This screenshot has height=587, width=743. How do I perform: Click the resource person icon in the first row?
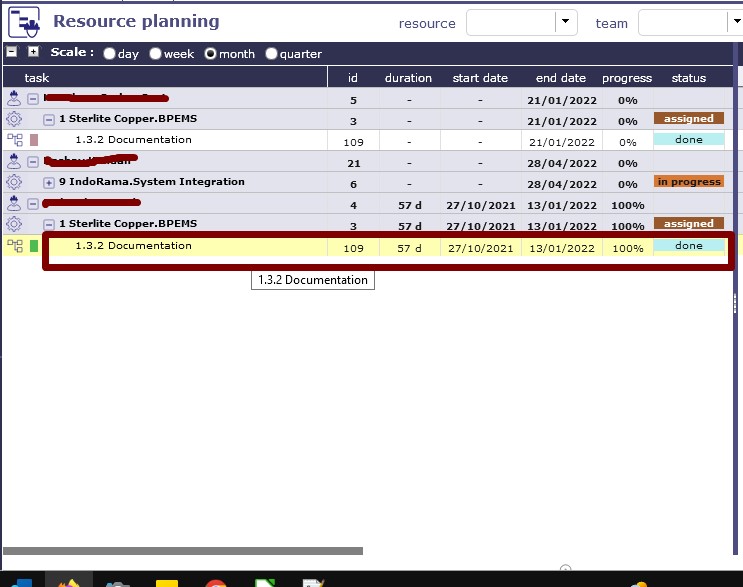pyautogui.click(x=14, y=99)
